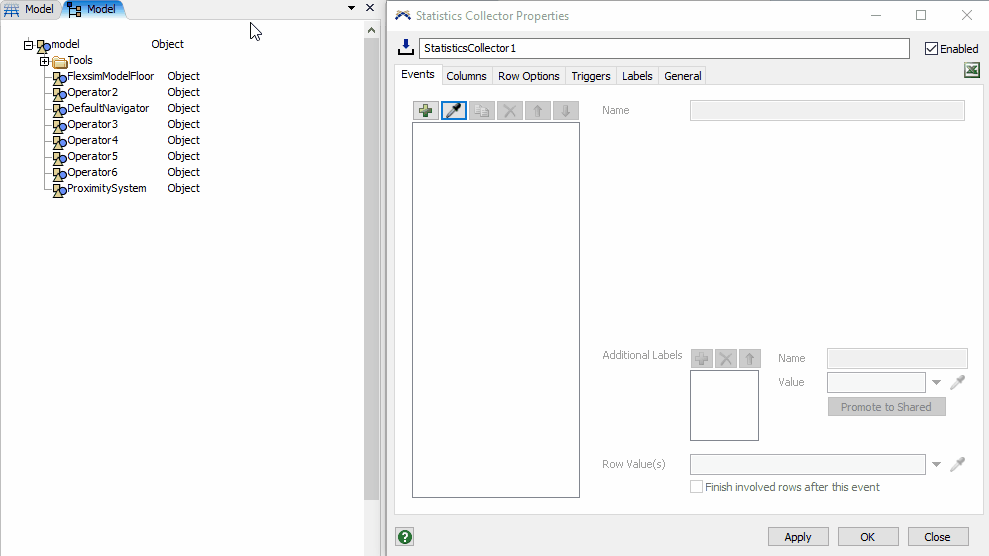This screenshot has width=989, height=556.
Task: Select the eyedropper sampler in events toolbar
Action: click(x=454, y=111)
